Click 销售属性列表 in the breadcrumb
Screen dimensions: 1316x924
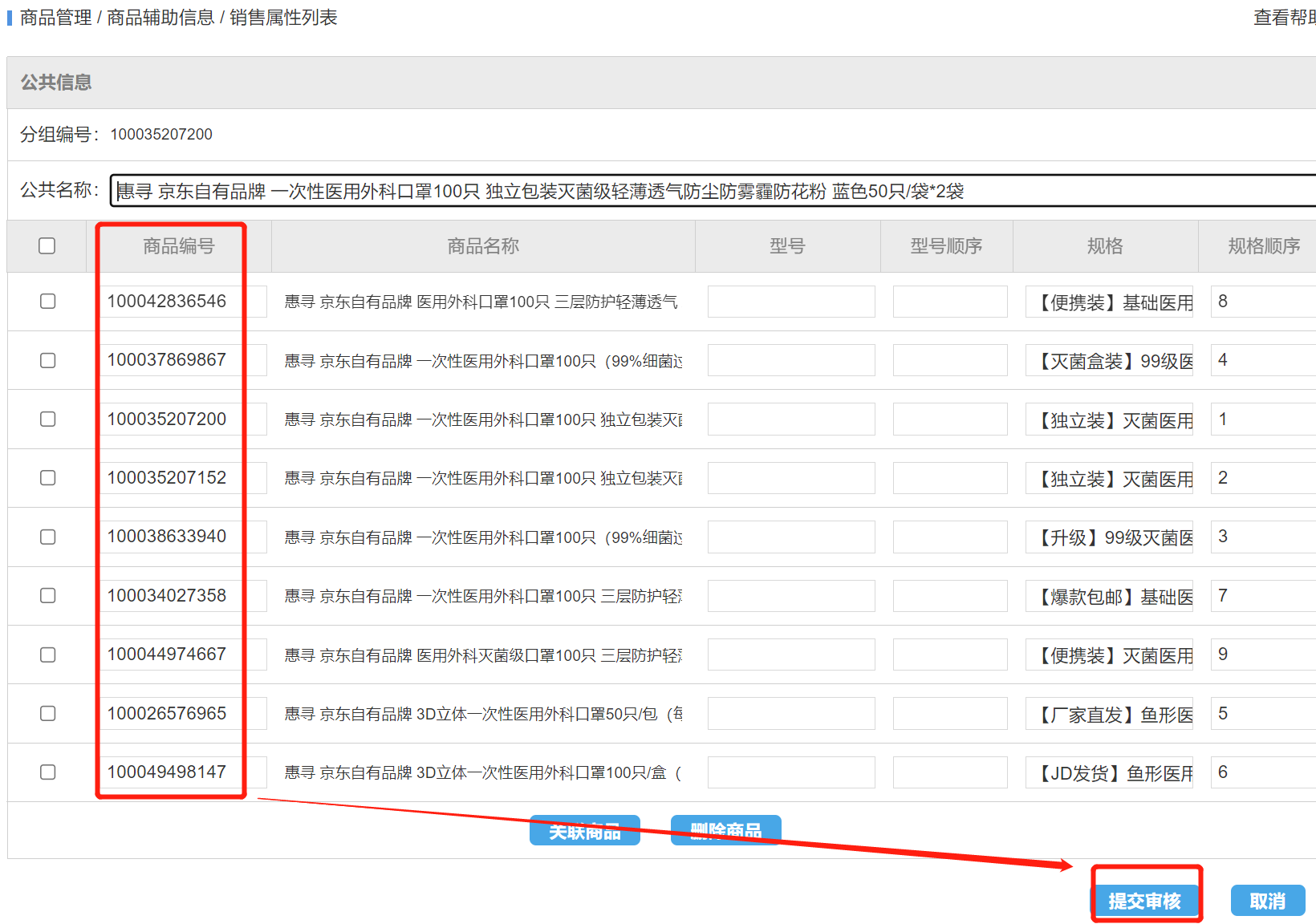[x=283, y=18]
